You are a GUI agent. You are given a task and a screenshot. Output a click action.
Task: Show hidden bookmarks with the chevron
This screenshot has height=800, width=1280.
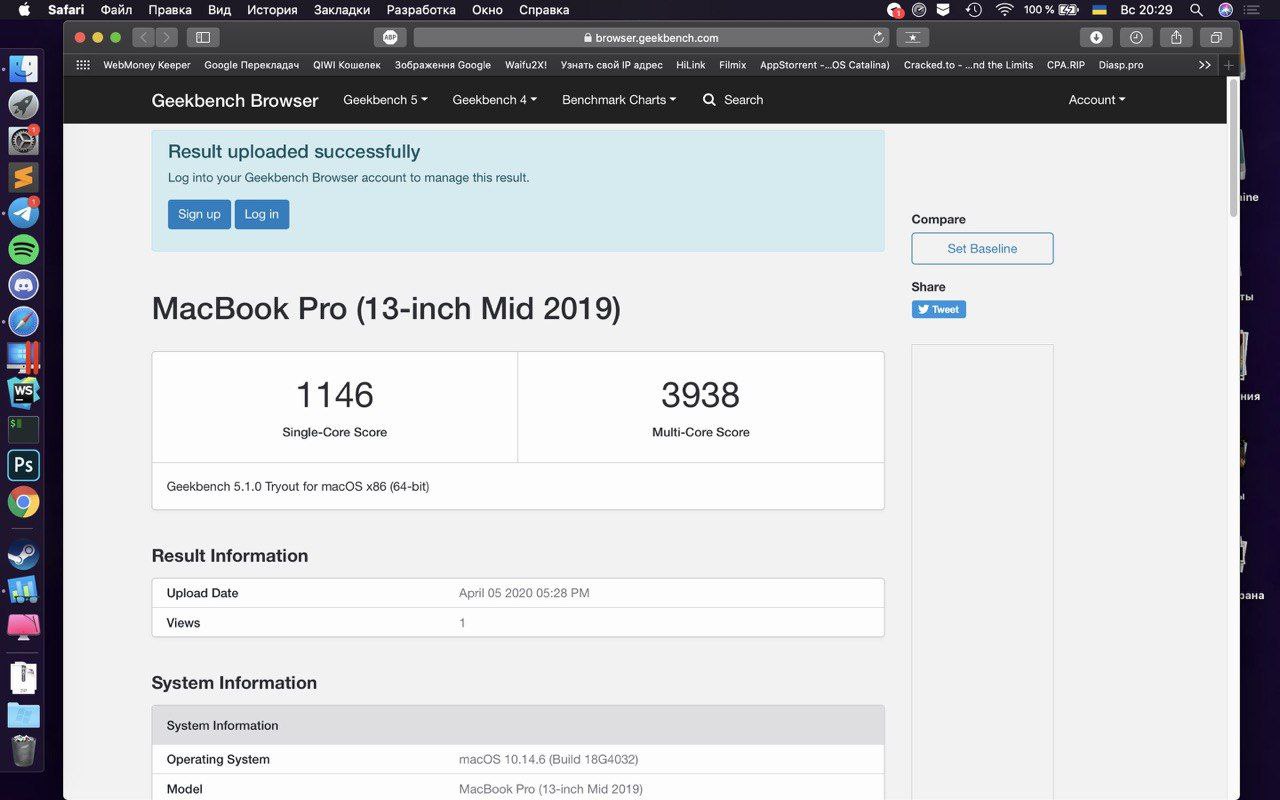[1204, 65]
